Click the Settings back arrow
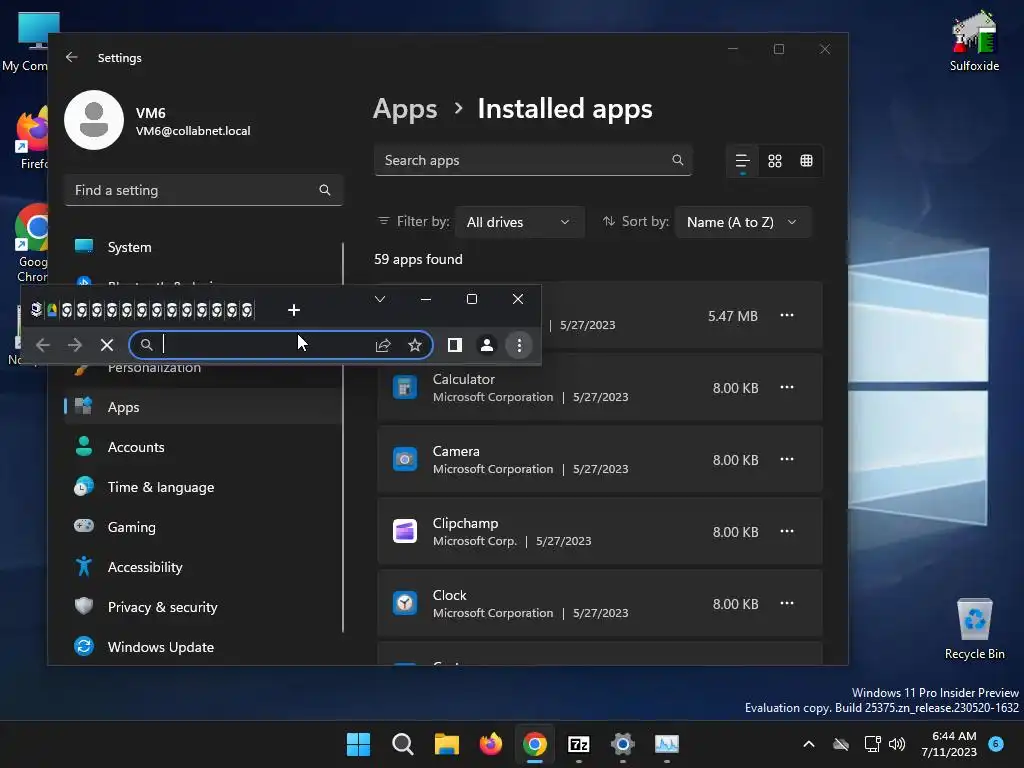1024x768 pixels. click(x=72, y=57)
